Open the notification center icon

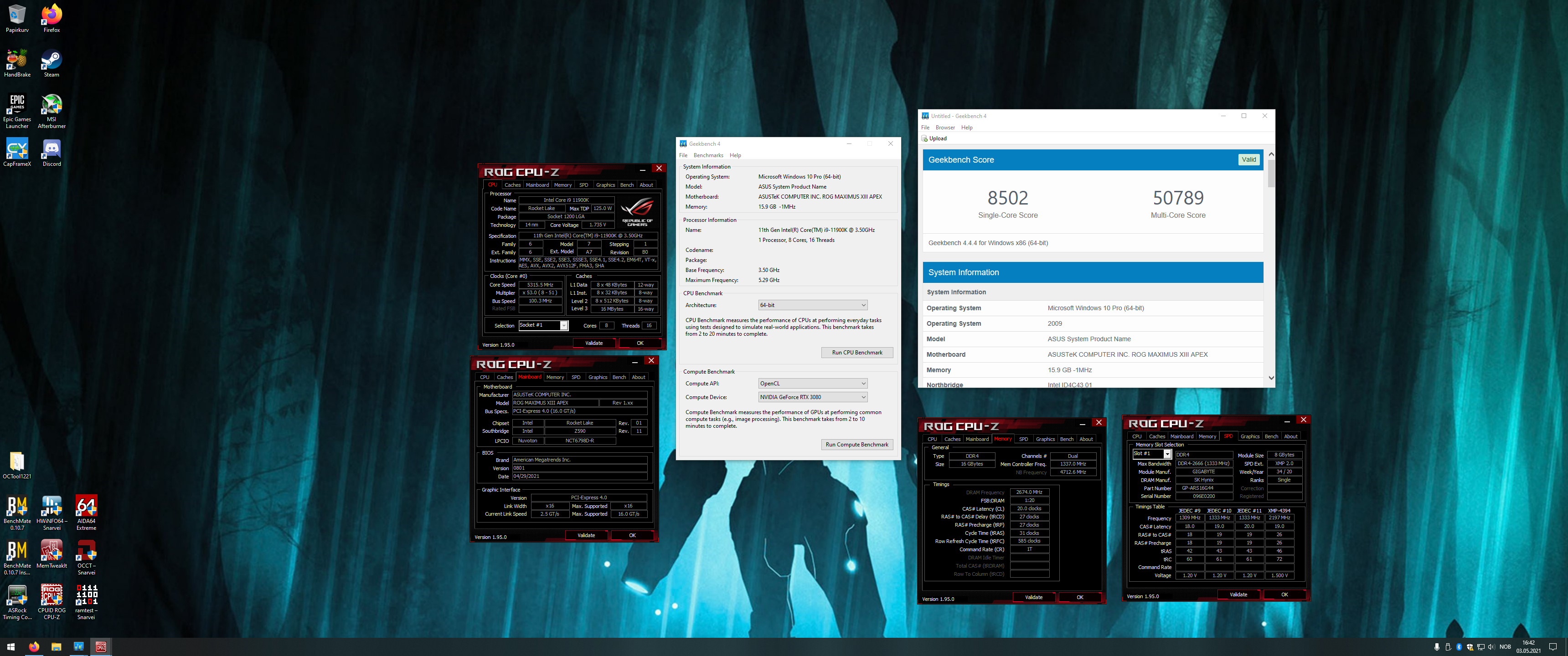coord(1553,647)
